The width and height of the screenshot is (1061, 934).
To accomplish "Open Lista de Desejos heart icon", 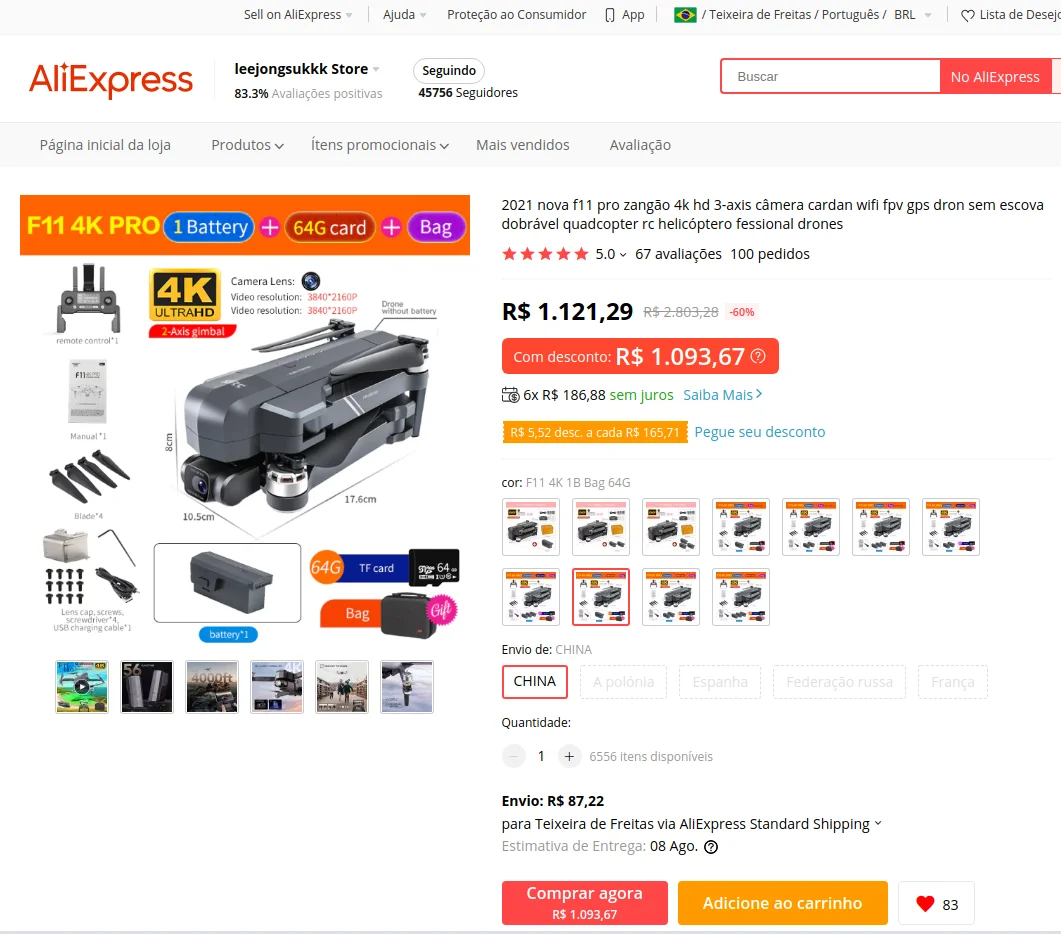I will click(x=968, y=16).
